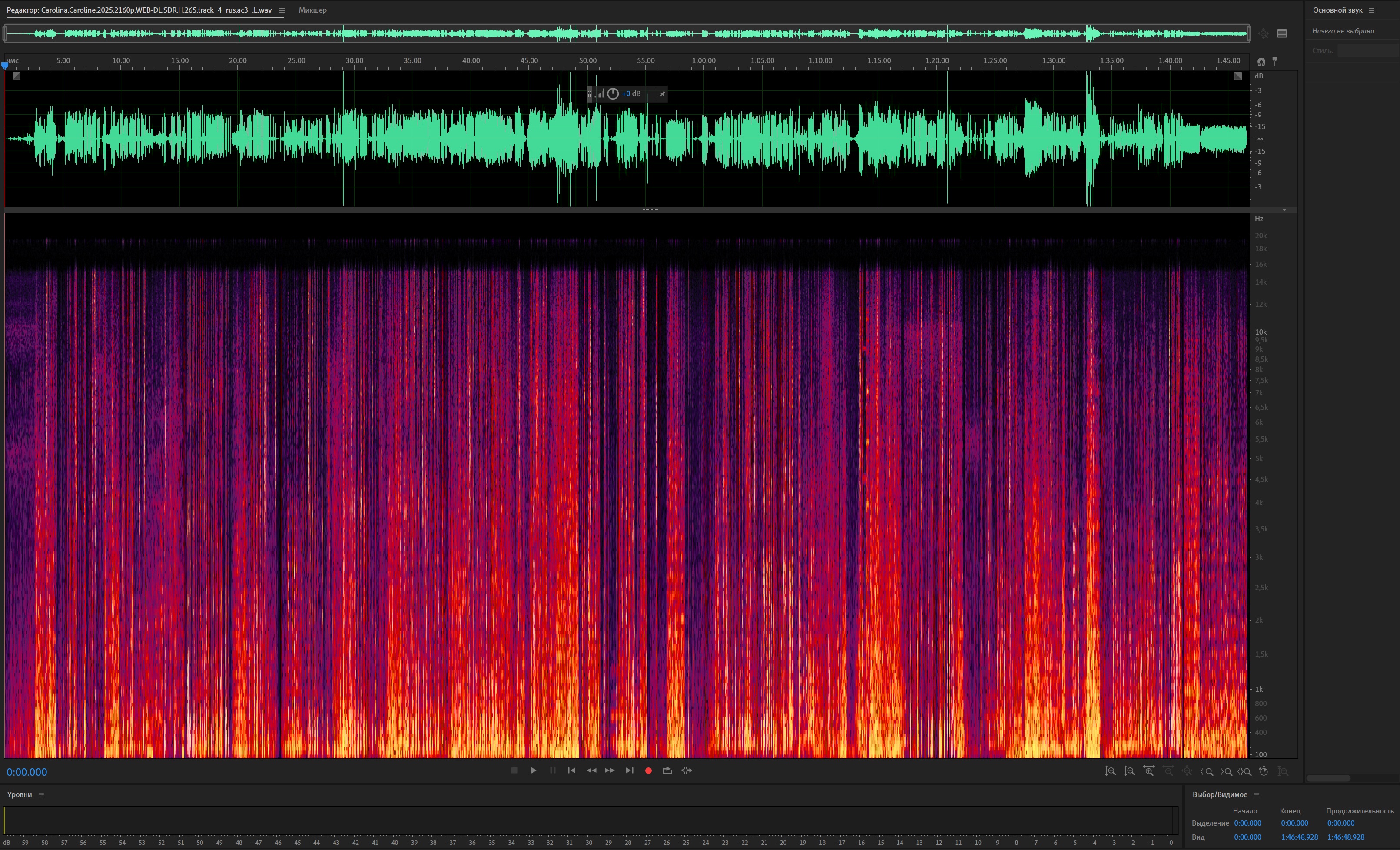Open Уровни panel menu
Image resolution: width=1400 pixels, height=850 pixels.
[x=41, y=794]
